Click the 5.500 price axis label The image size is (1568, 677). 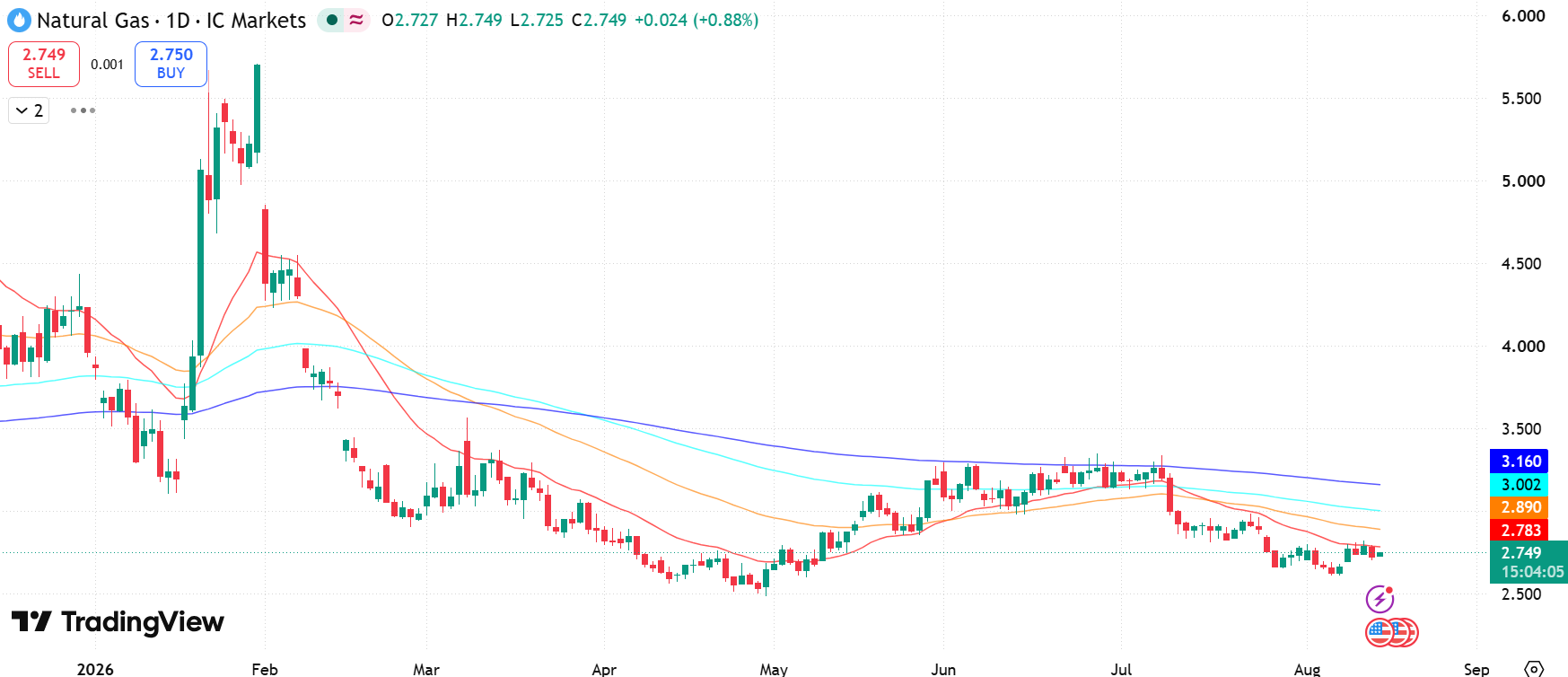point(1523,99)
